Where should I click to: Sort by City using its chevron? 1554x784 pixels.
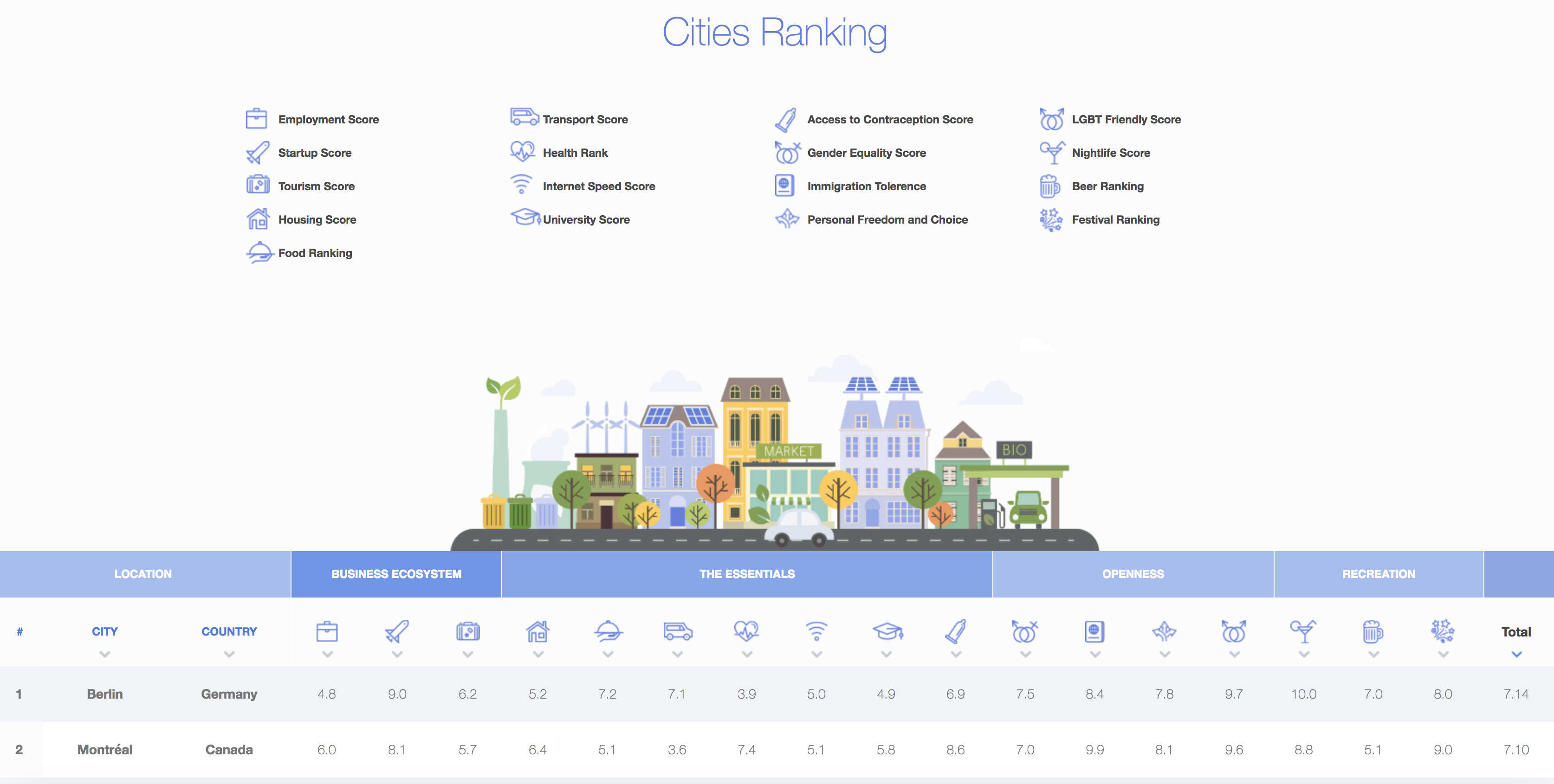pyautogui.click(x=104, y=654)
